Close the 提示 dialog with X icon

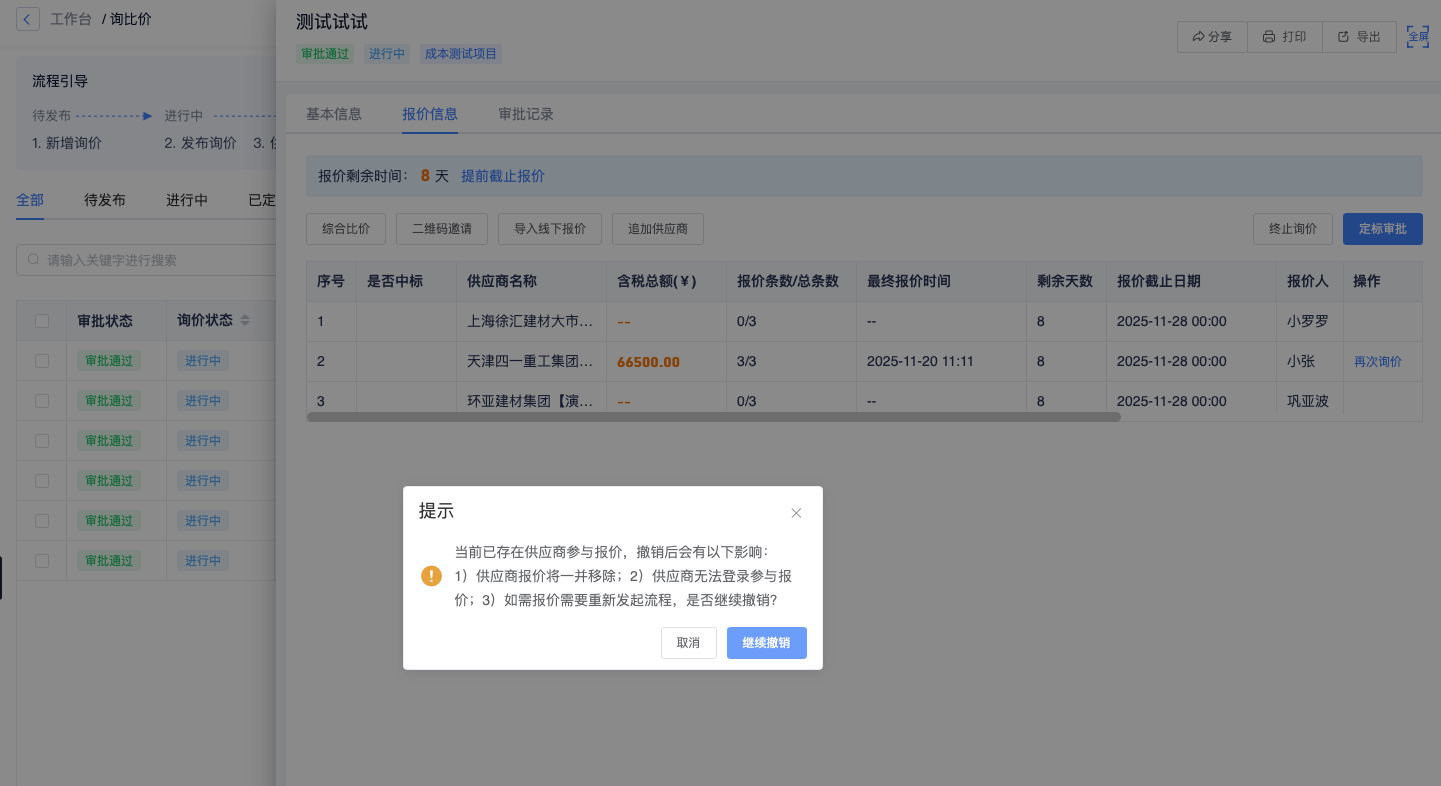click(796, 513)
